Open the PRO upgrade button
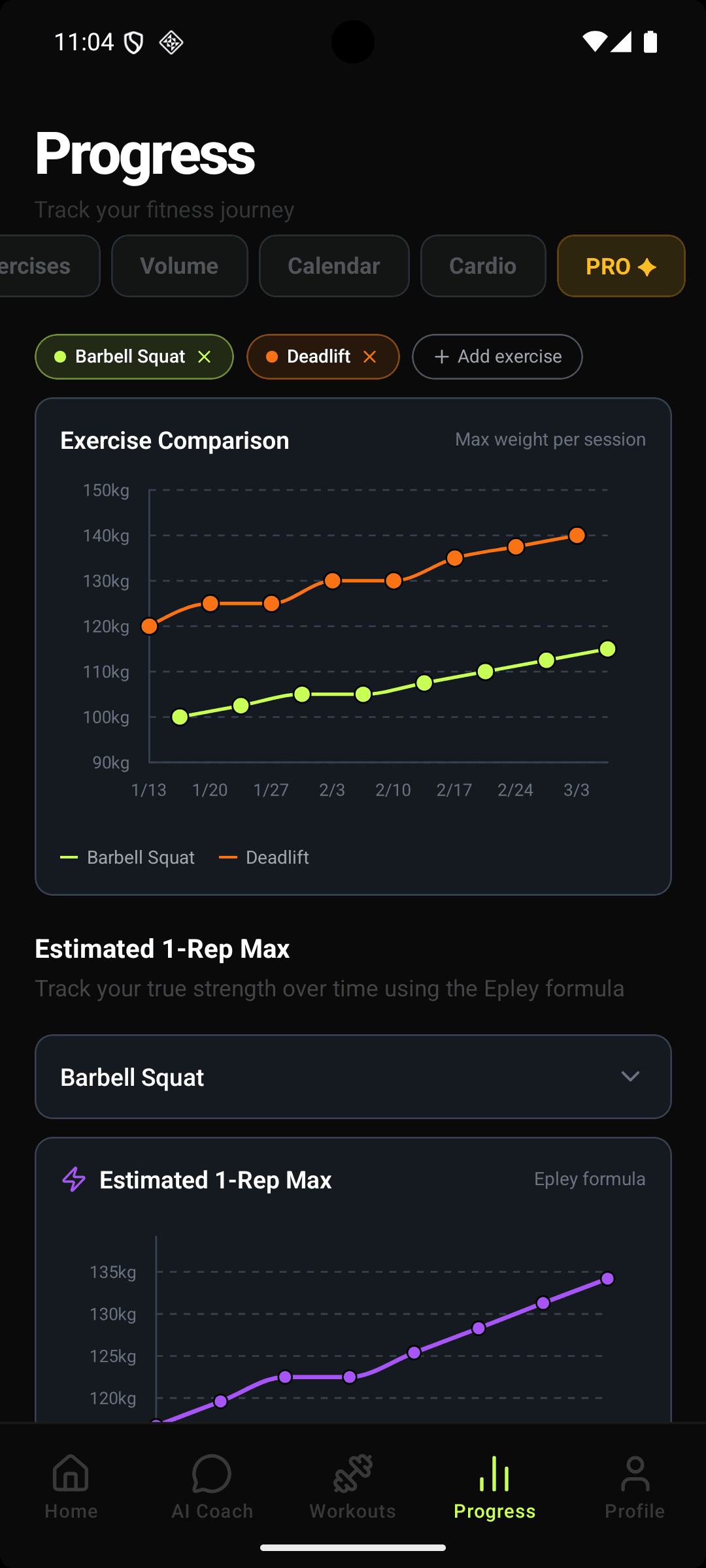Screen dimensions: 706x1568 620,266
